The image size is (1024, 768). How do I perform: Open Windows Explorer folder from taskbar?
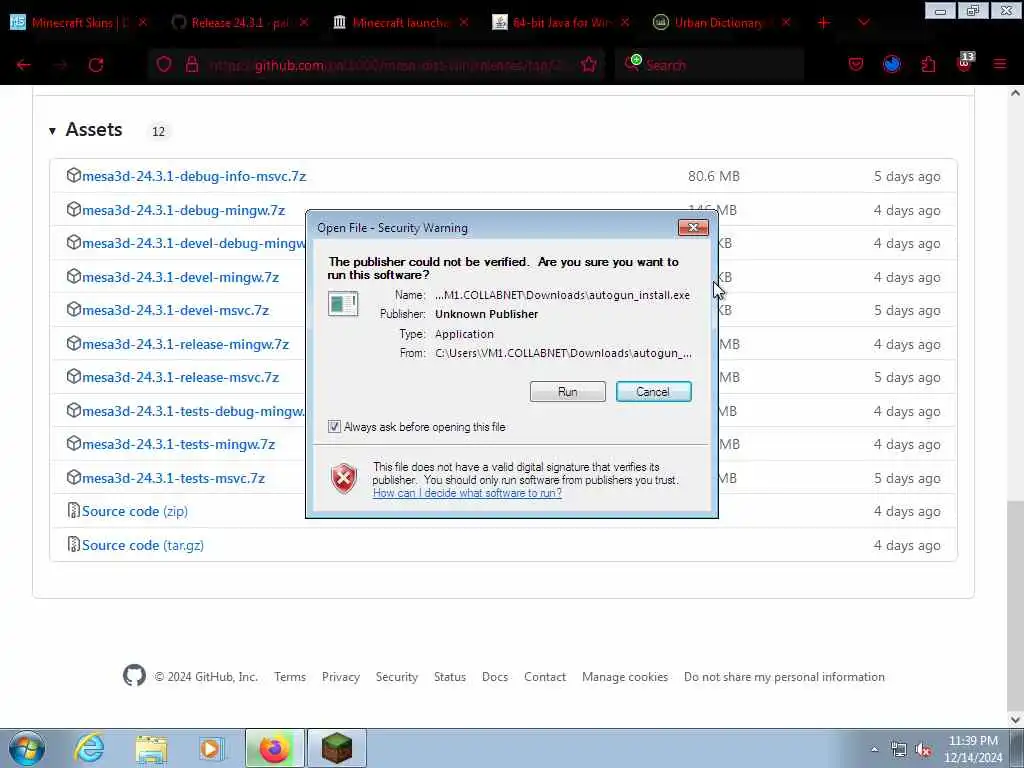click(x=152, y=748)
